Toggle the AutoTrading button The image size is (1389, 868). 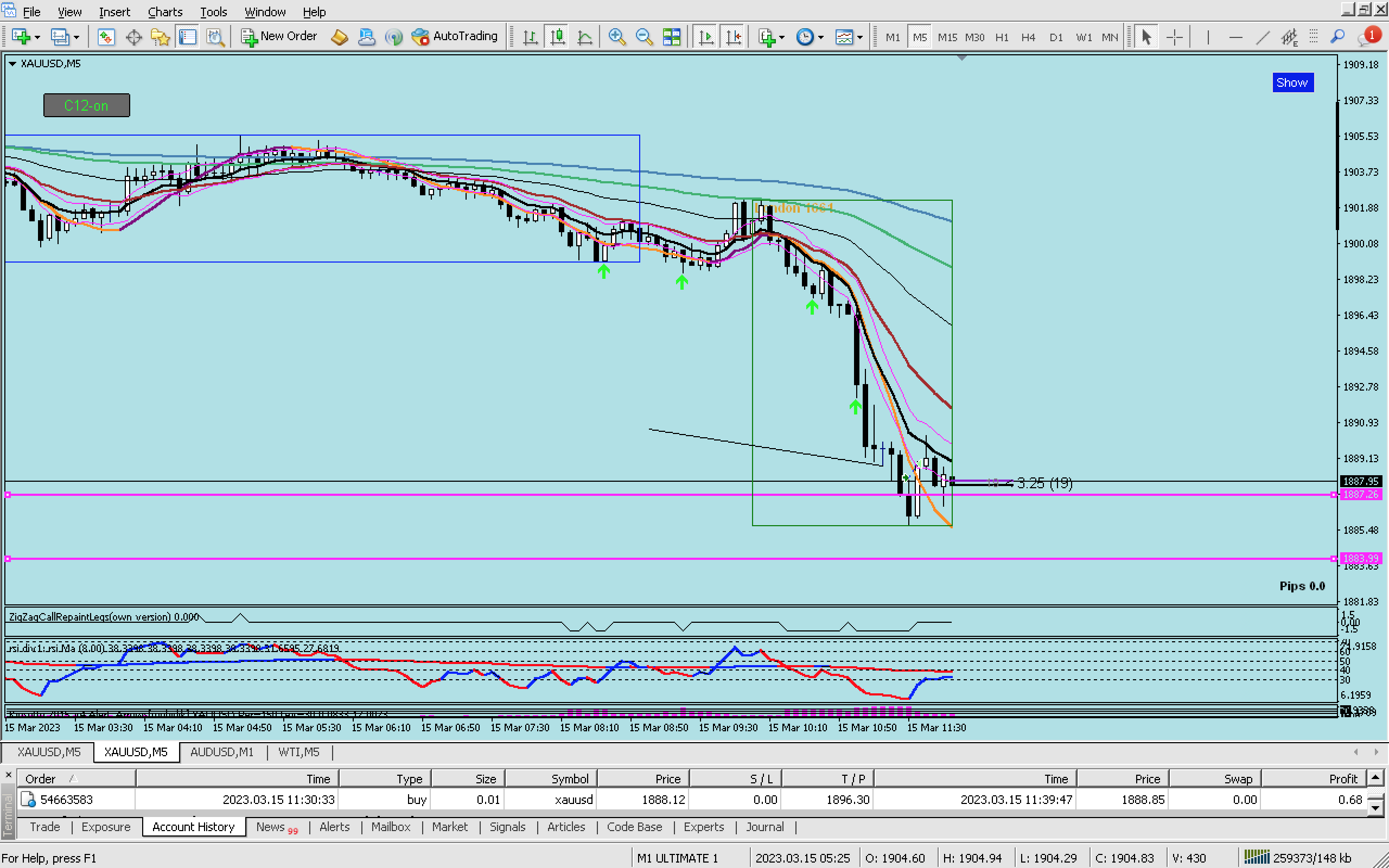(455, 36)
